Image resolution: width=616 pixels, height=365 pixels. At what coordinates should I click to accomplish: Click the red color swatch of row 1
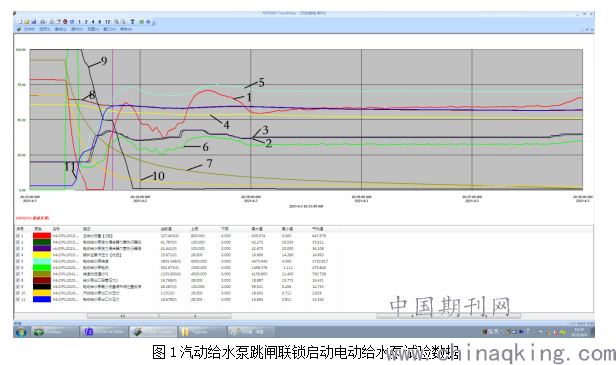[x=42, y=236]
